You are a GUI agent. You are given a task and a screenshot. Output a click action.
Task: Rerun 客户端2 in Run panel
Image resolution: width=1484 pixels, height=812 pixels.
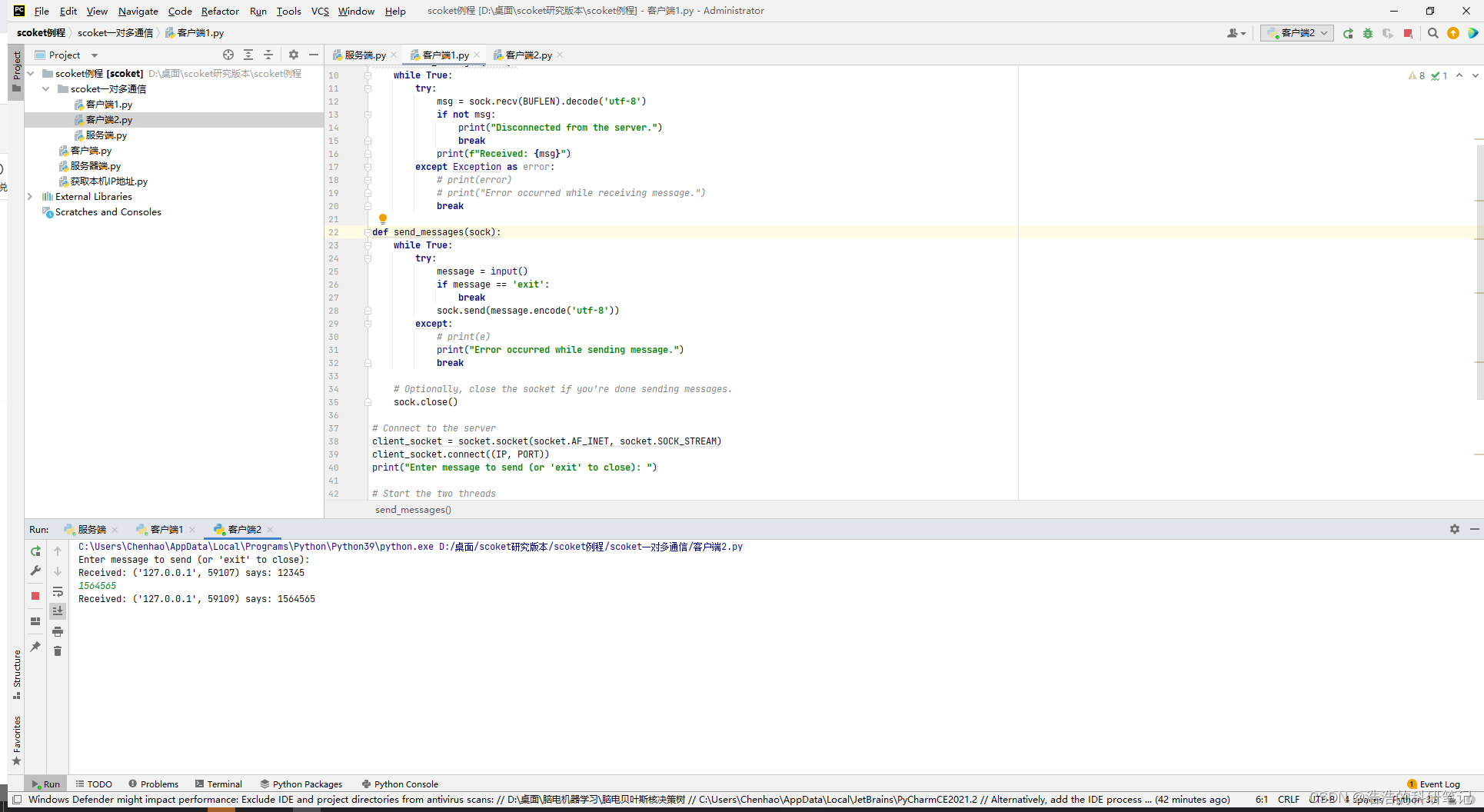coord(35,551)
